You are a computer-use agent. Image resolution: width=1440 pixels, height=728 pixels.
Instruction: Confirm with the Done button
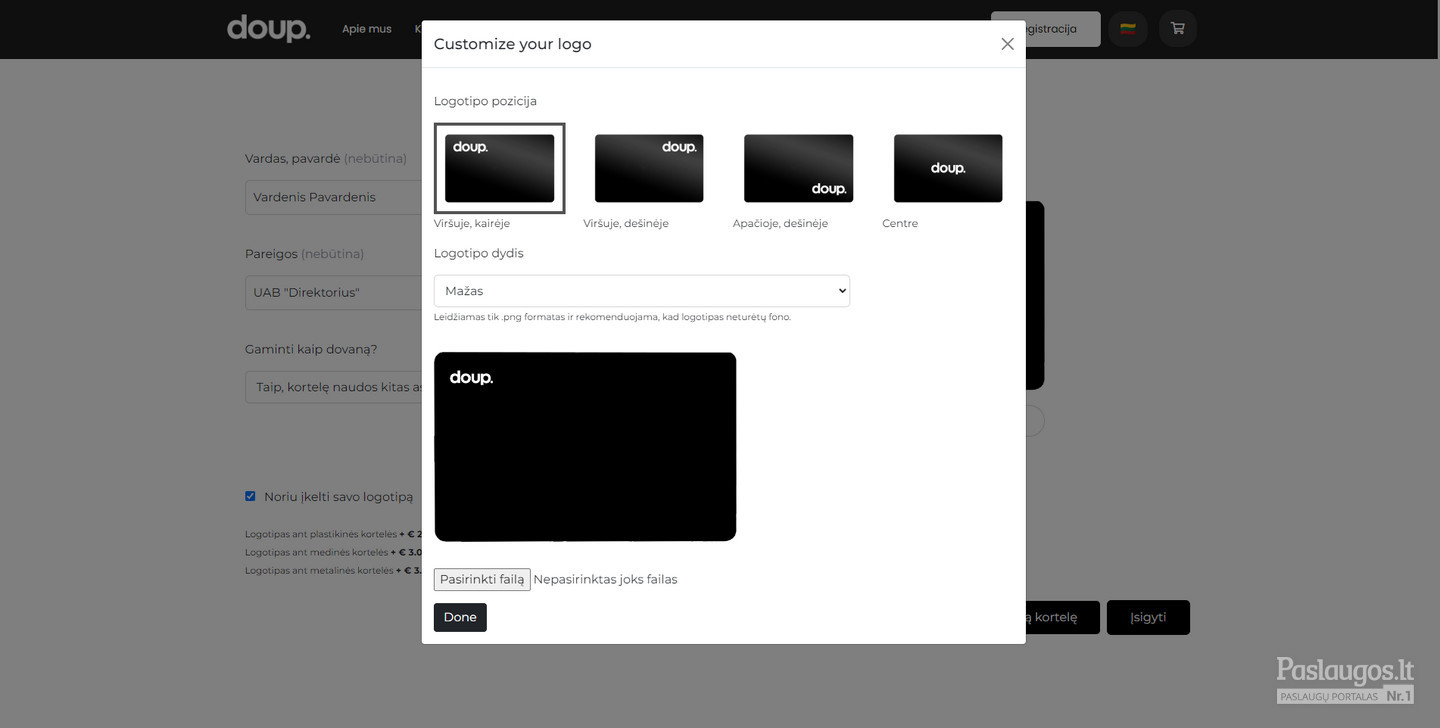tap(460, 617)
